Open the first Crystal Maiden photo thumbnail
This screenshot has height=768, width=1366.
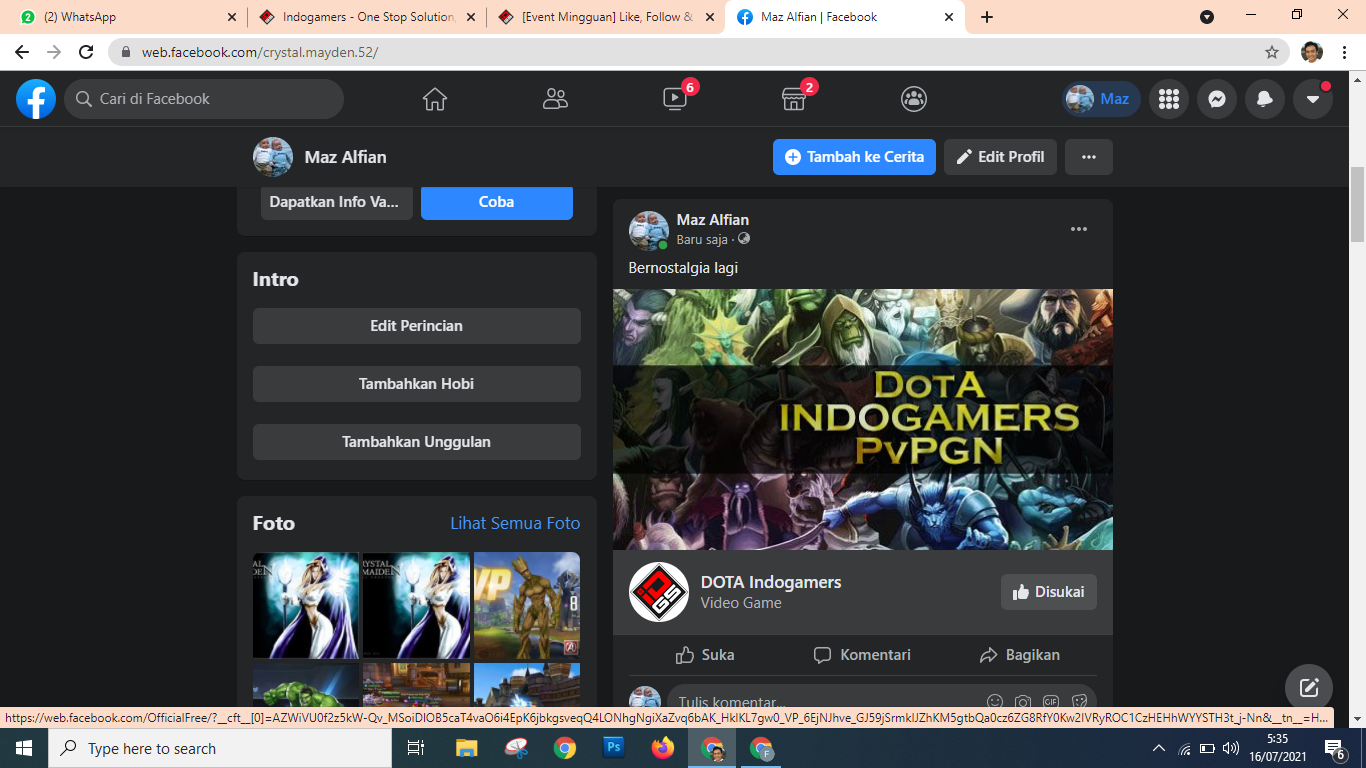tap(306, 605)
